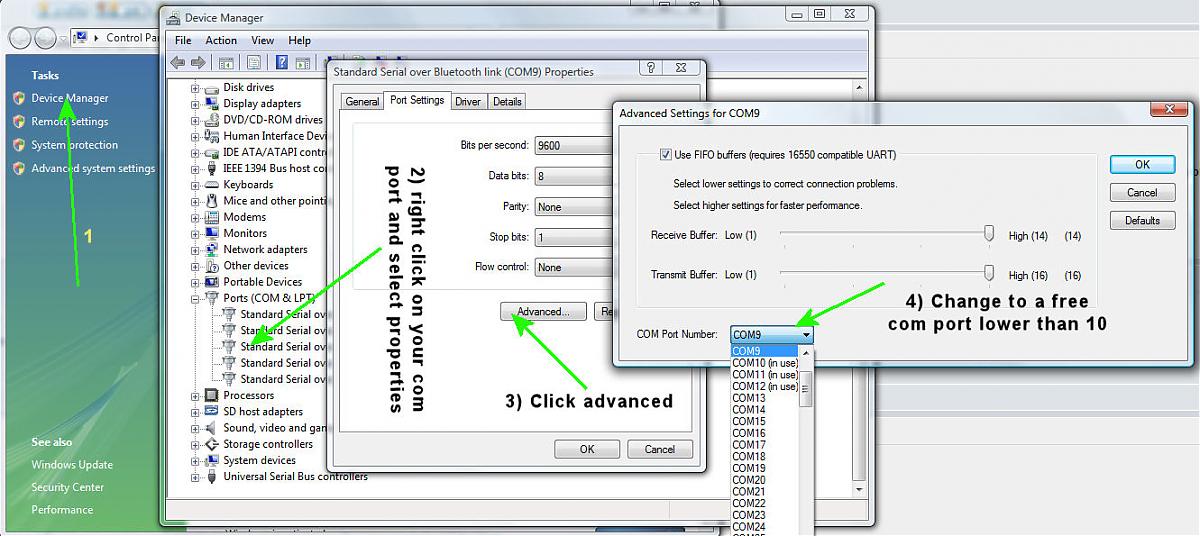Collapse the Ports (COM & LPT) tree node
This screenshot has width=1200, height=536.
pos(195,298)
